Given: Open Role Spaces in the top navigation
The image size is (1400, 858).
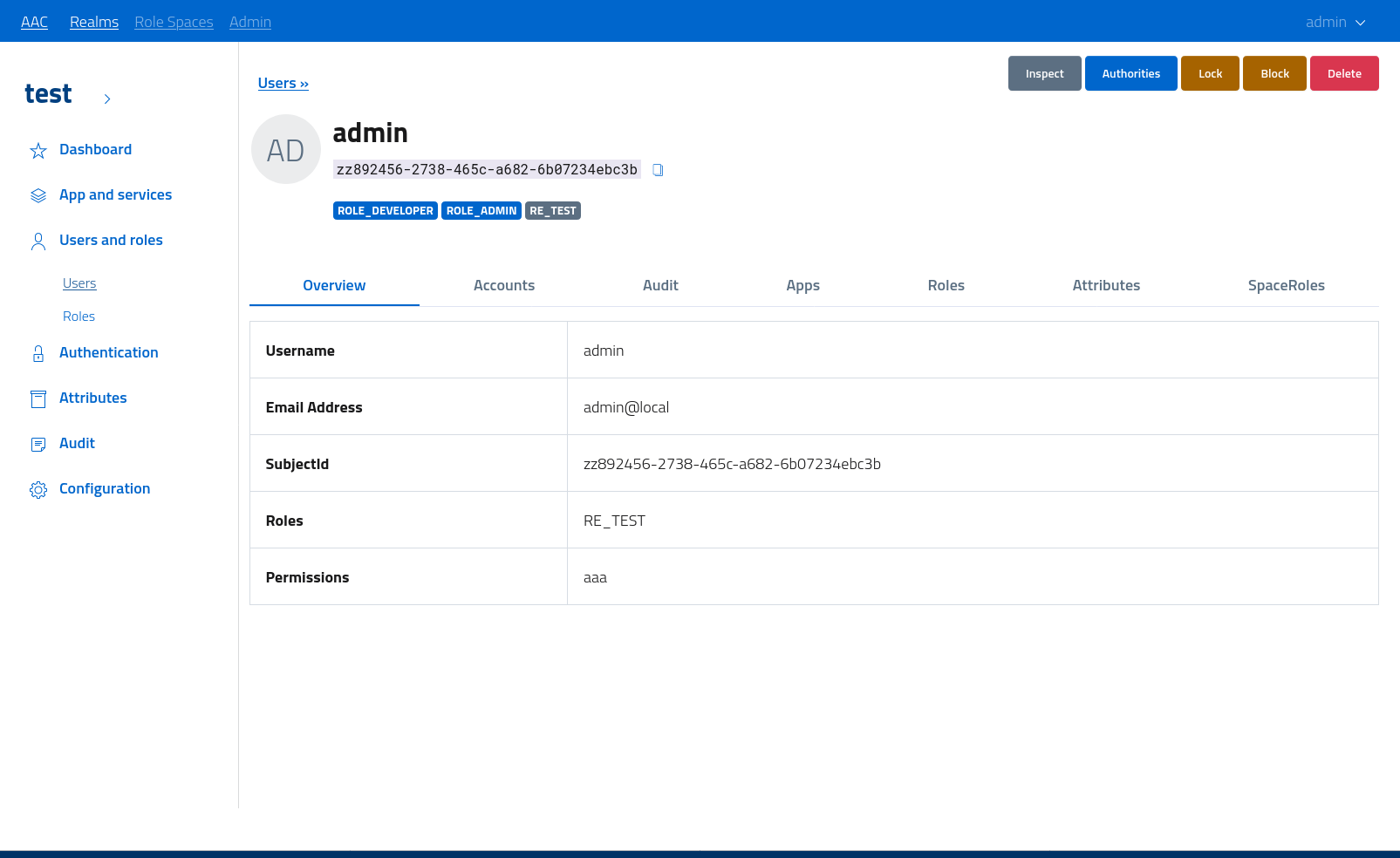Looking at the screenshot, I should (174, 22).
